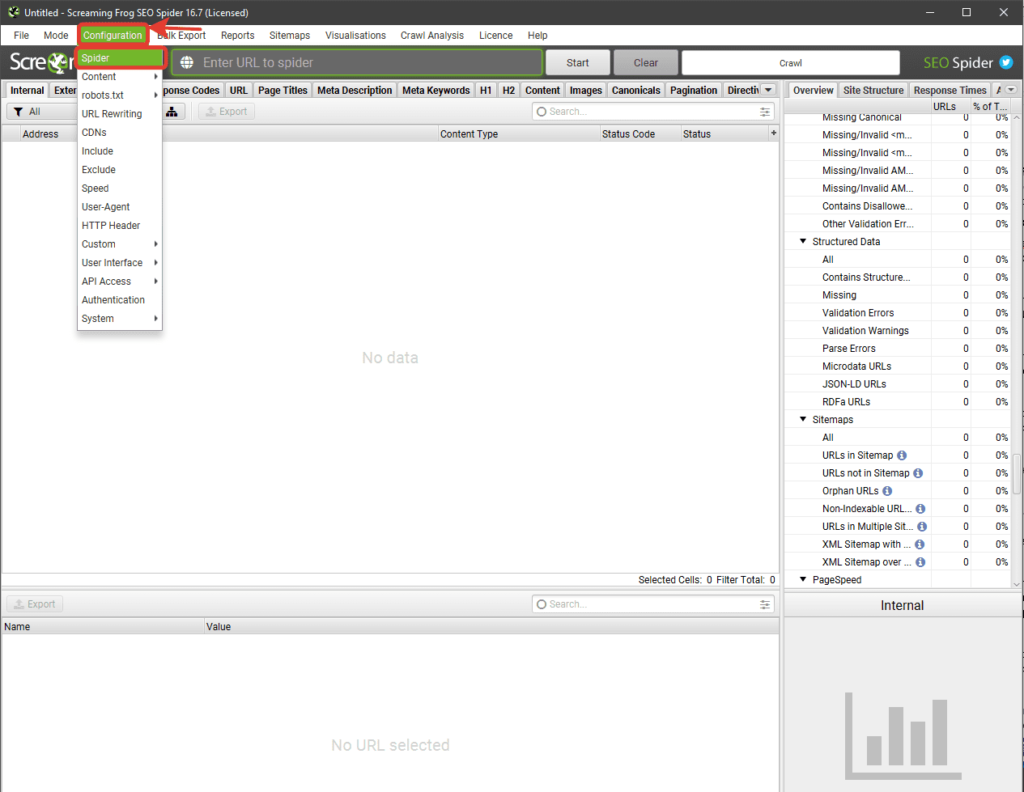Collapse the Structured Data section

(x=803, y=241)
